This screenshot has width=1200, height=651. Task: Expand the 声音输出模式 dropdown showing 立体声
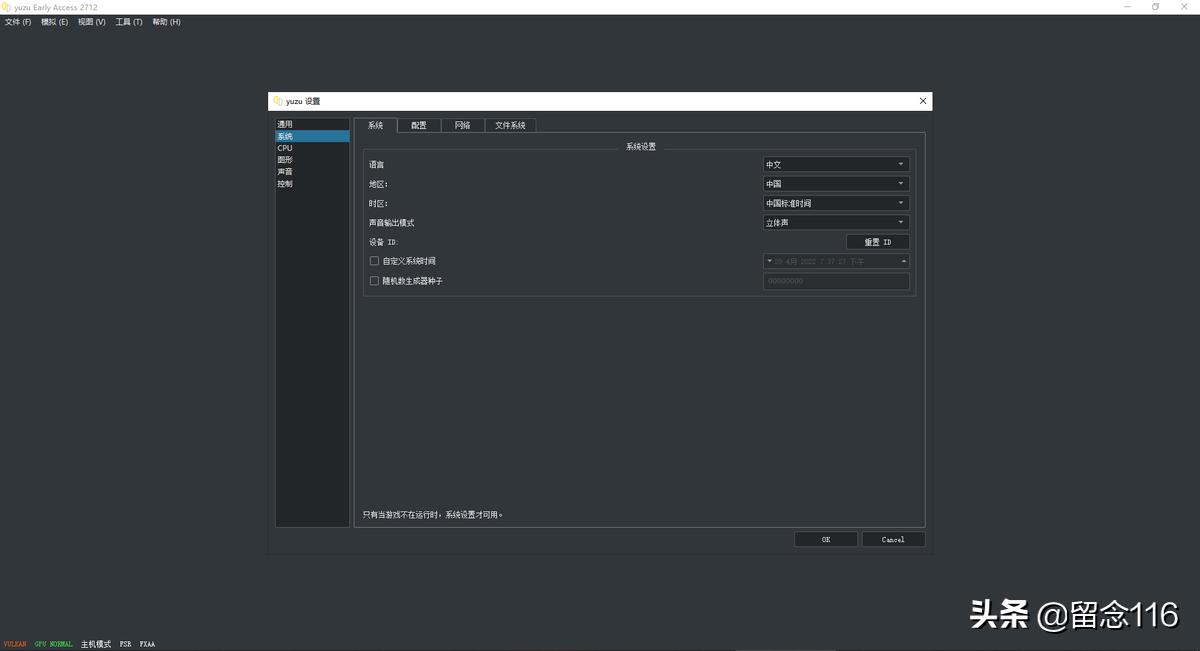tap(835, 223)
